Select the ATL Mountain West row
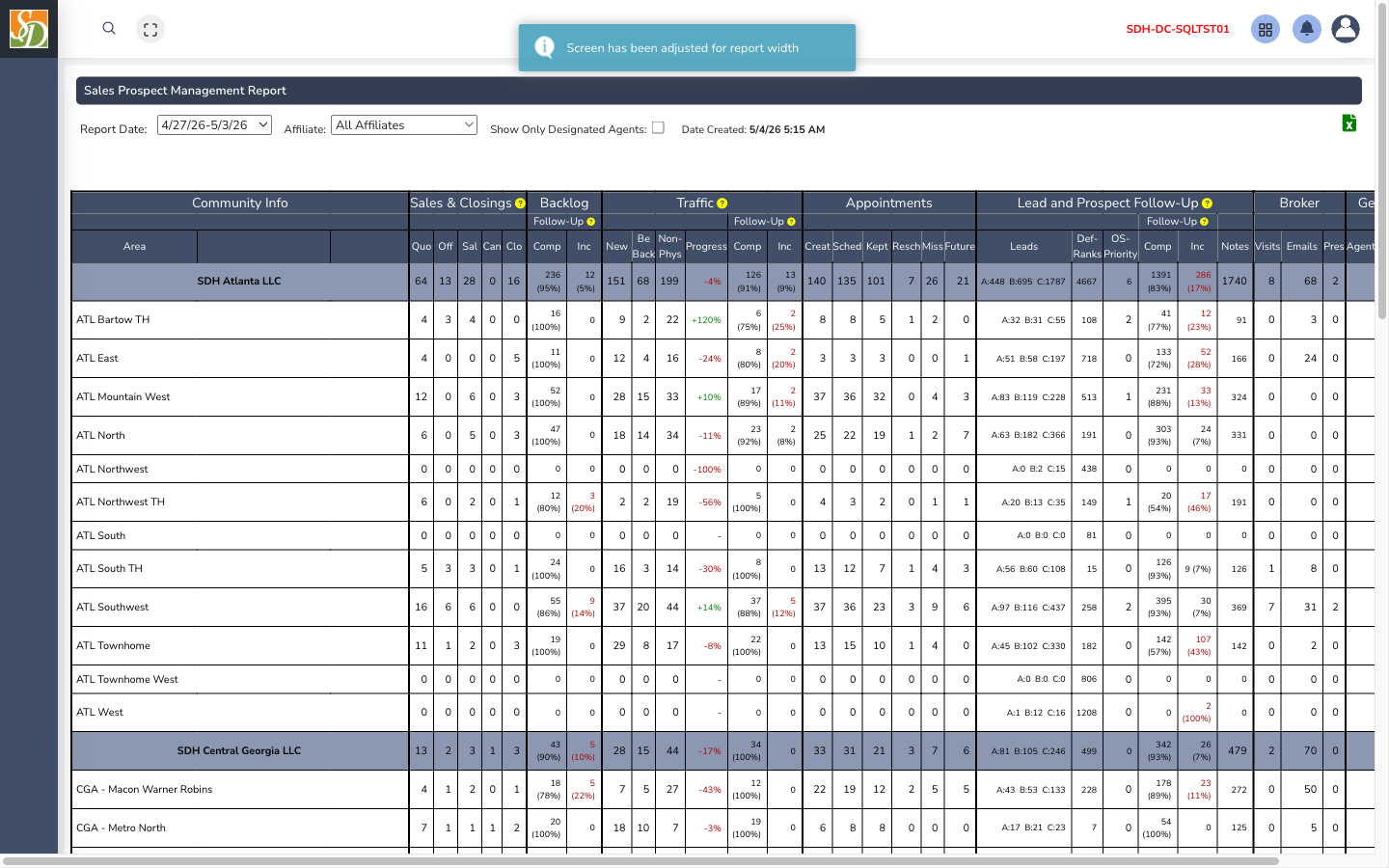This screenshot has width=1389, height=868. [722, 397]
